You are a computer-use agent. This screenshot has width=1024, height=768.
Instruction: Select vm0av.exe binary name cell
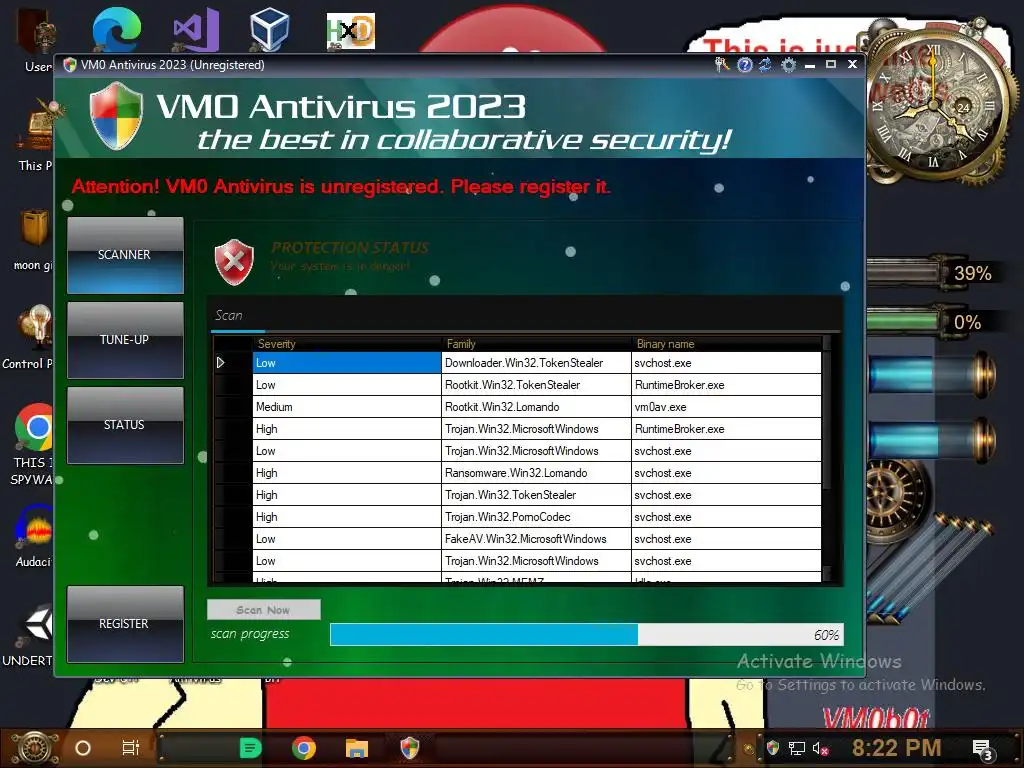click(726, 407)
